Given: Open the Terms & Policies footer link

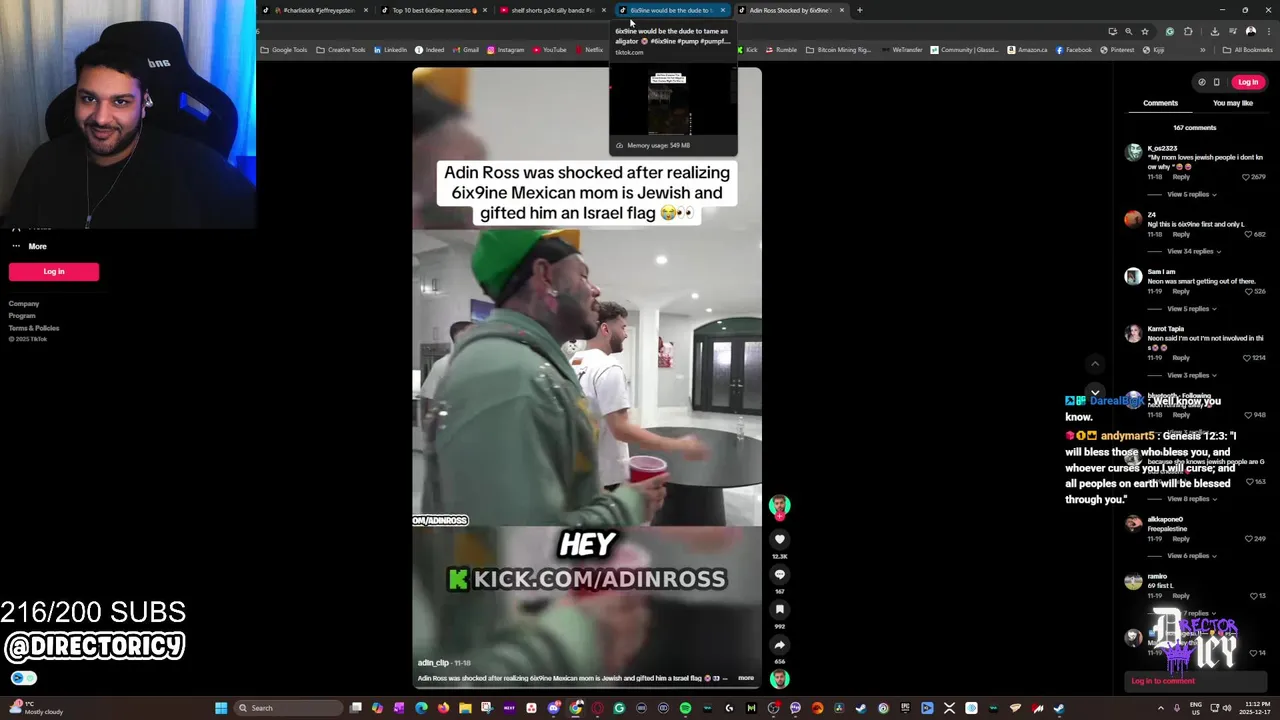Looking at the screenshot, I should click(34, 328).
